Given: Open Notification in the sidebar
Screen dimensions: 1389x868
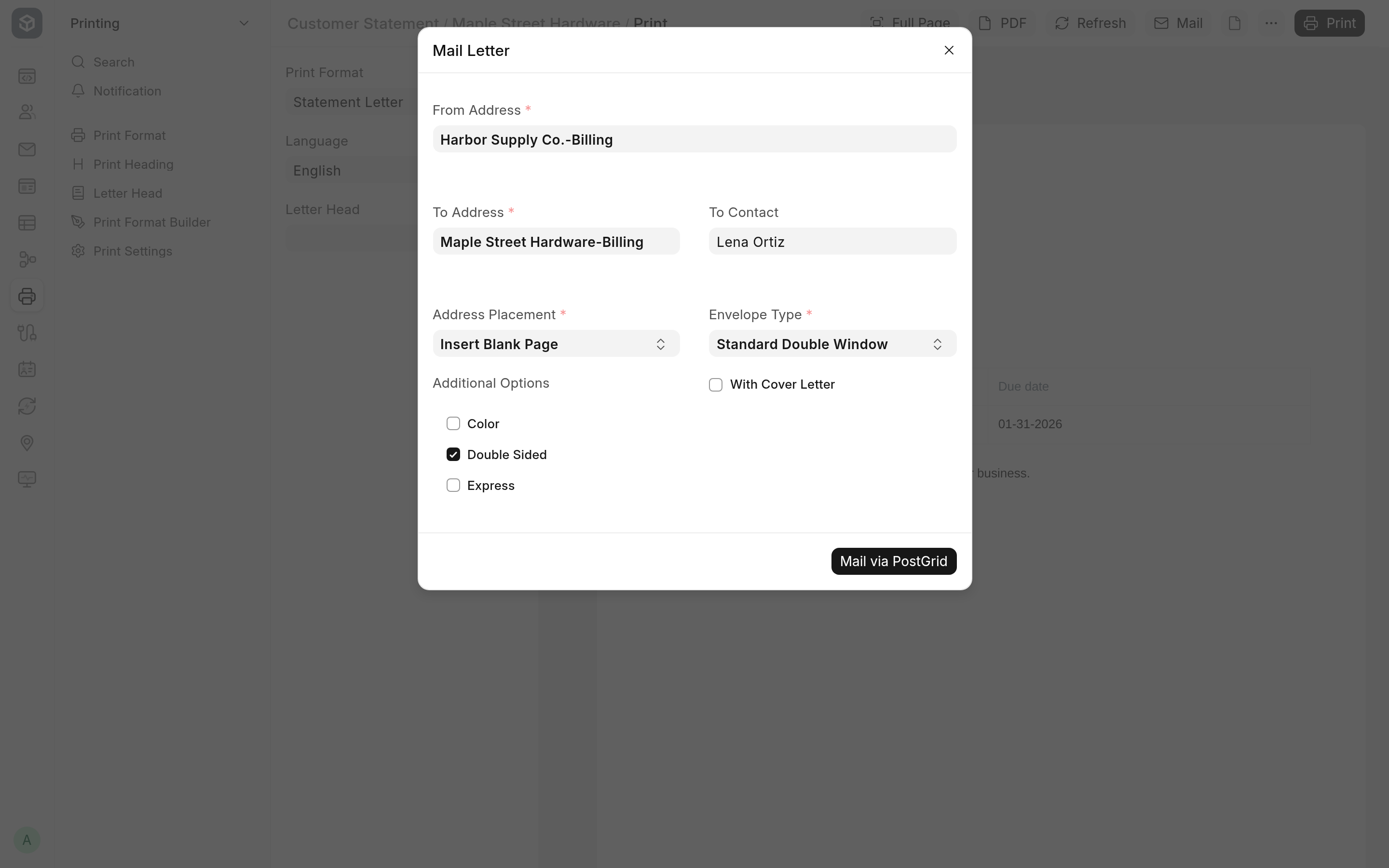Looking at the screenshot, I should pos(116,91).
